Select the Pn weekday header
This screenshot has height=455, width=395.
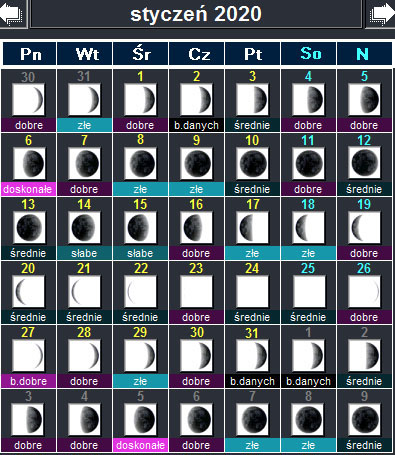(30, 54)
